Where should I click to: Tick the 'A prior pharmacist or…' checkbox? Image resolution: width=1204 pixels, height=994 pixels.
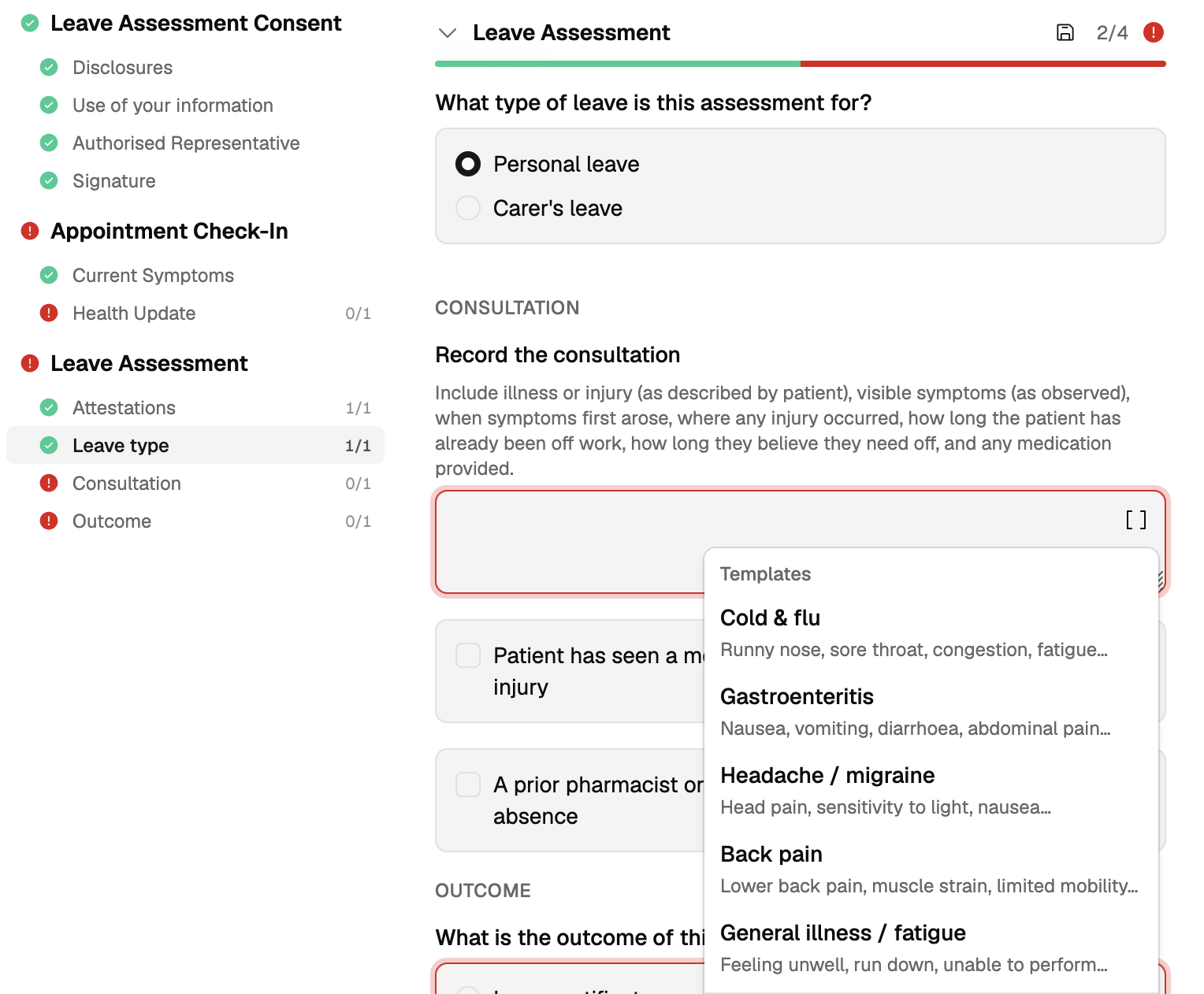click(468, 784)
